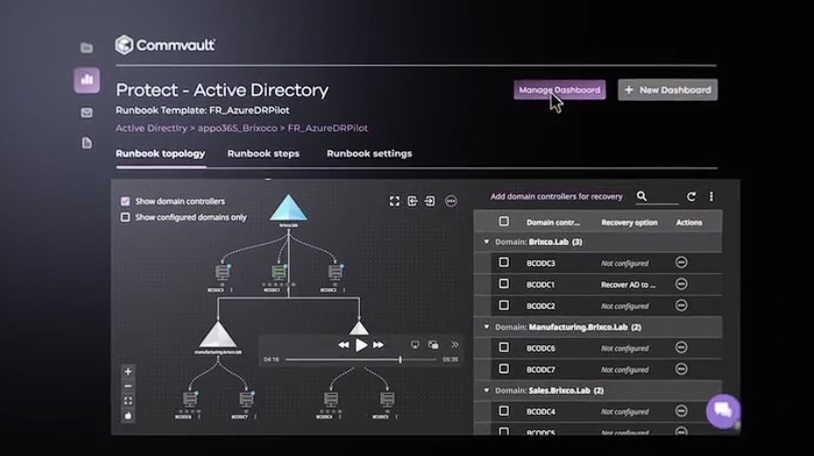814x456 pixels.
Task: Check the box for BCODC4
Action: pos(504,411)
